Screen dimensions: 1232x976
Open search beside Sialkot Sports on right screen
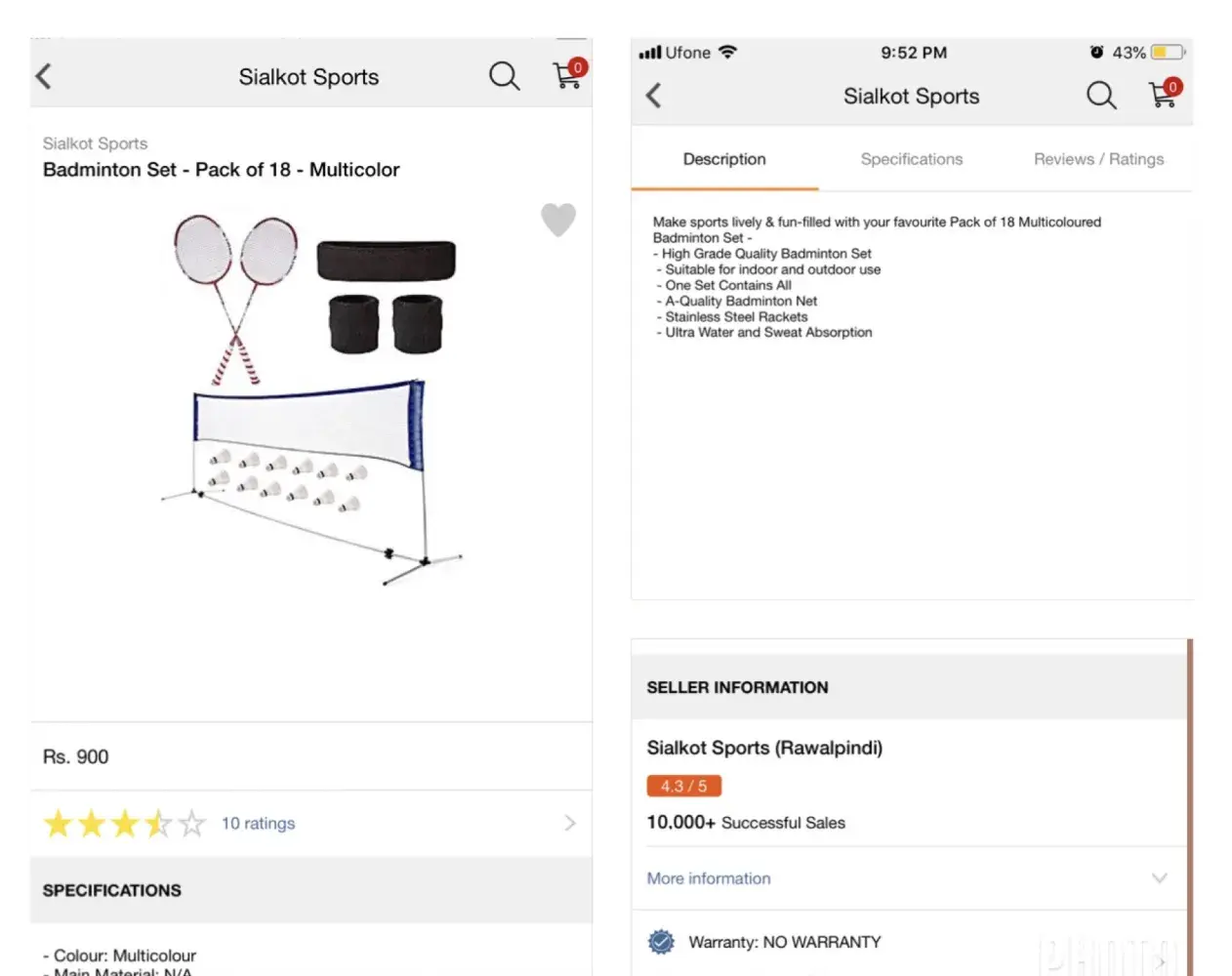click(1101, 96)
